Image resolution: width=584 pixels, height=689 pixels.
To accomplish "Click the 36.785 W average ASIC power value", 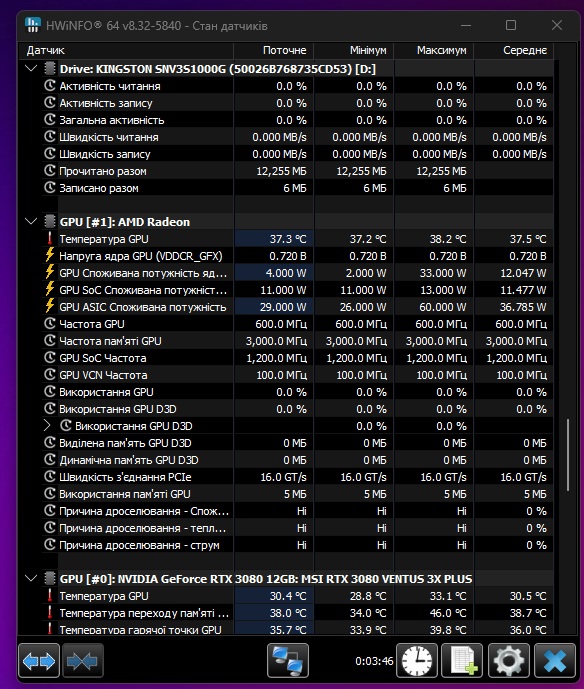I will coord(523,307).
